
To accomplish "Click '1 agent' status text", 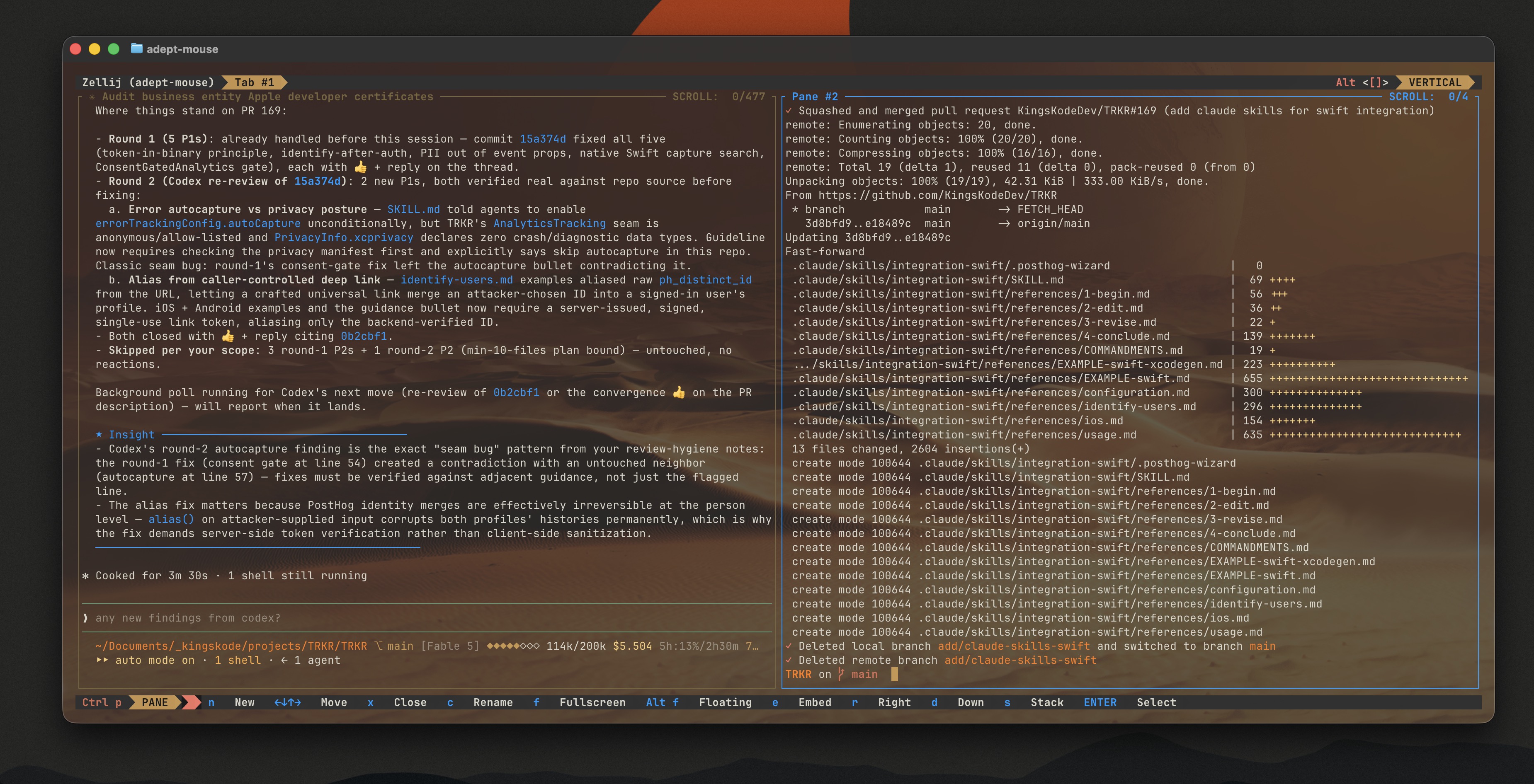I will point(317,660).
